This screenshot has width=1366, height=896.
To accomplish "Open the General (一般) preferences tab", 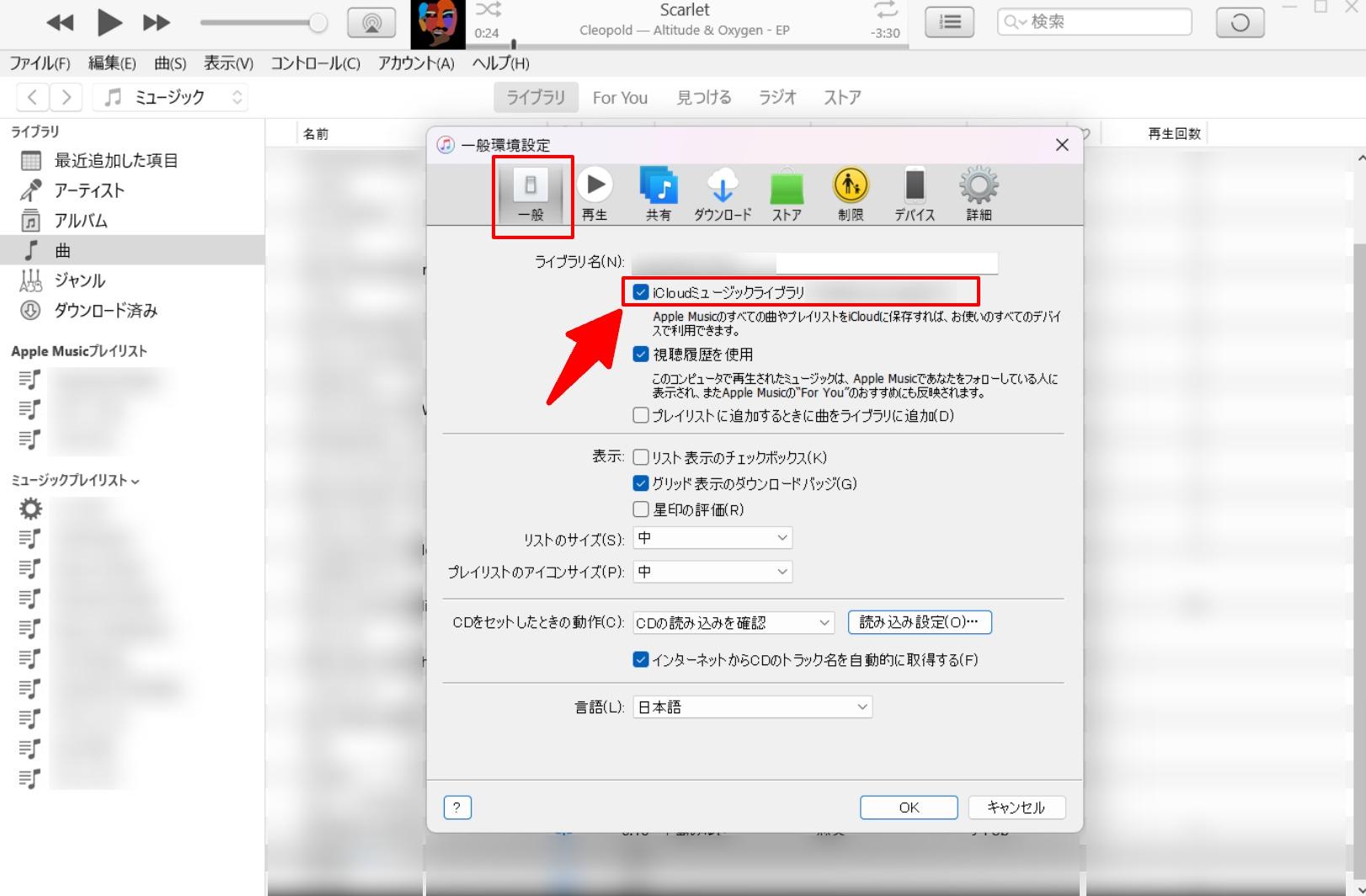I will tap(531, 195).
